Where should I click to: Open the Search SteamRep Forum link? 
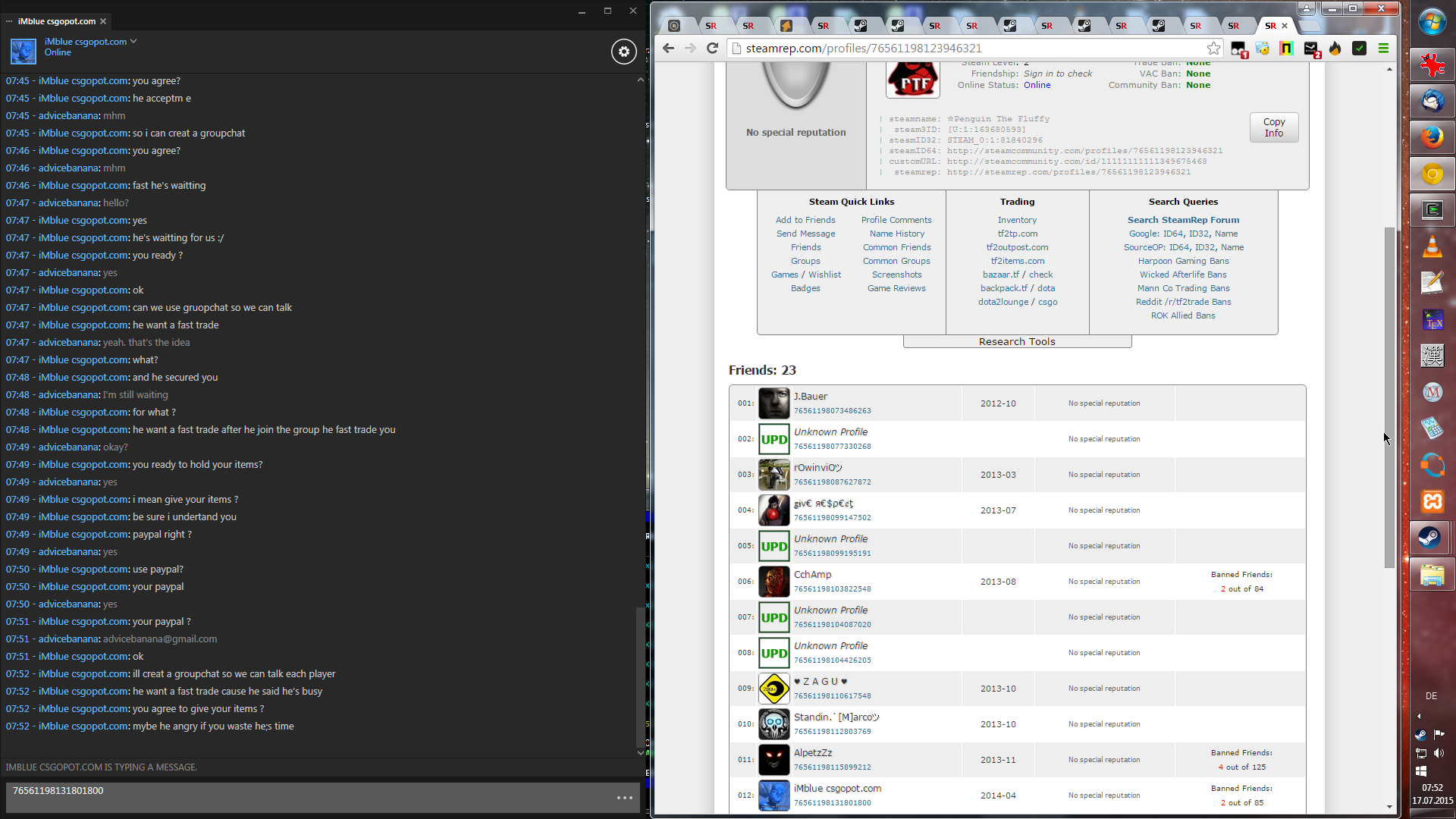coord(1182,220)
